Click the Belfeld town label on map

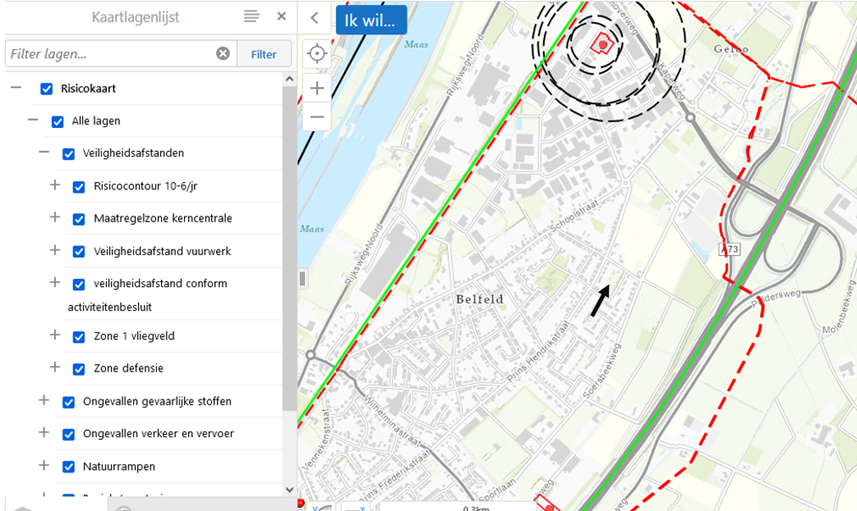point(479,299)
